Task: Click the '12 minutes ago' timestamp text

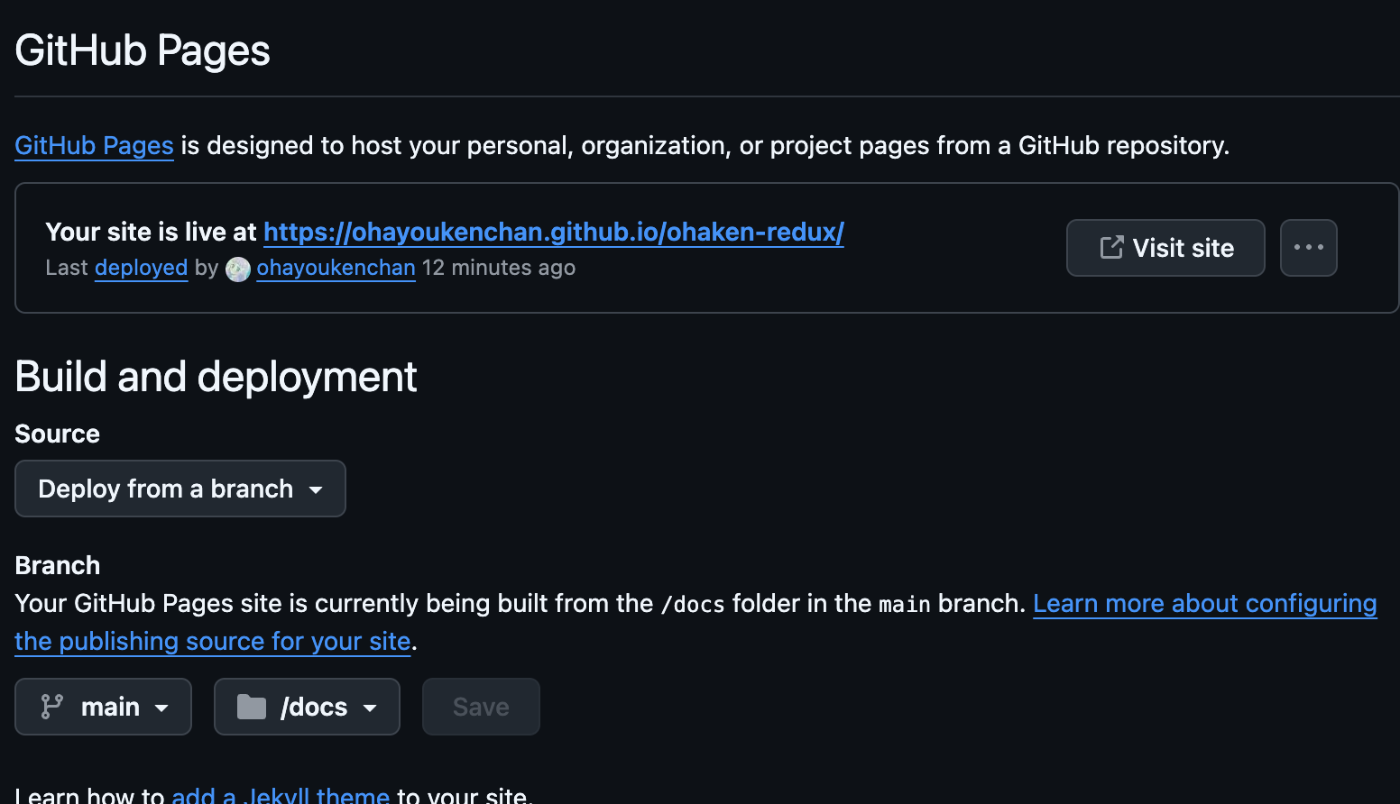Action: 498,268
